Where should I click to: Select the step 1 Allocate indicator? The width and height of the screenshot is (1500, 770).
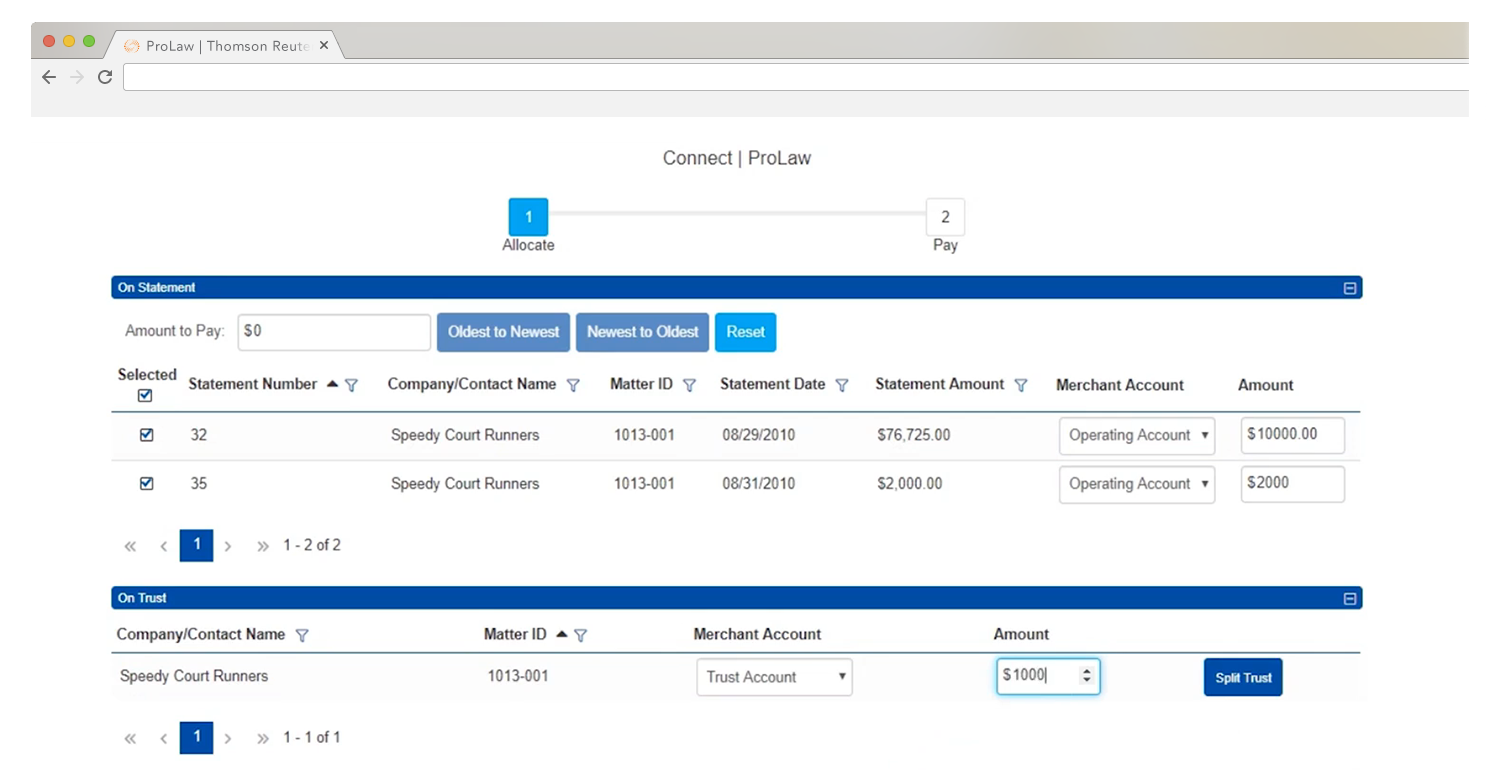[x=528, y=217]
